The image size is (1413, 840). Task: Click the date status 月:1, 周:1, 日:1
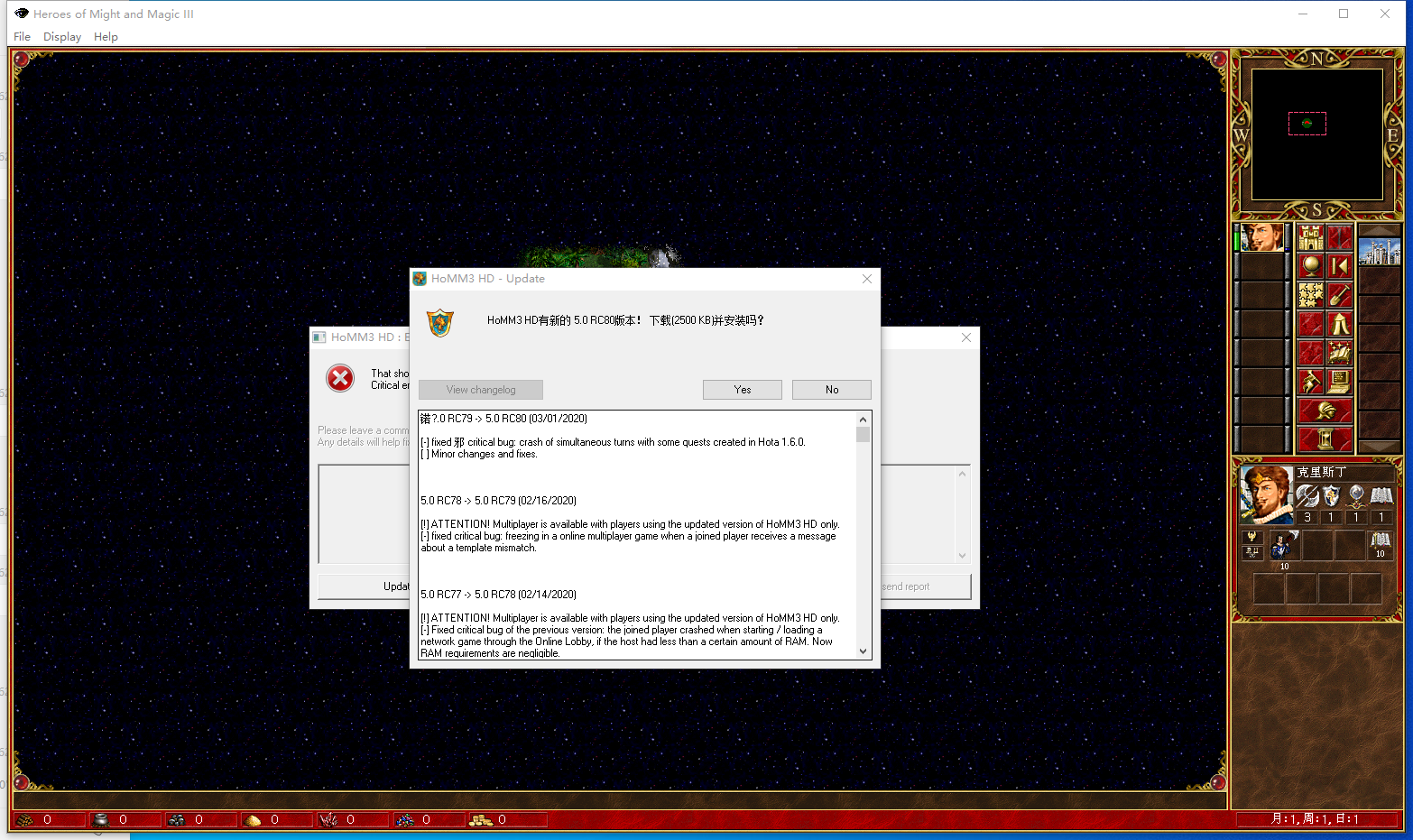(x=1315, y=819)
